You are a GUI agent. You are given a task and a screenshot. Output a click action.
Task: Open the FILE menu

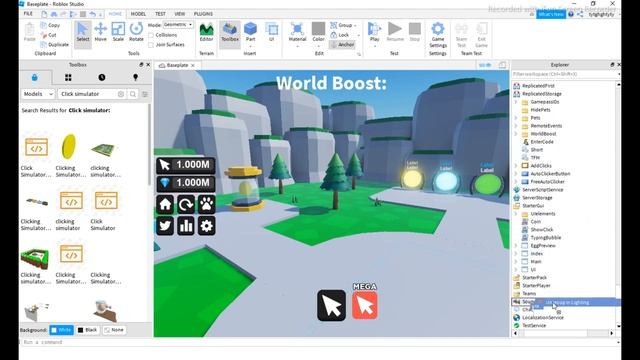point(28,14)
